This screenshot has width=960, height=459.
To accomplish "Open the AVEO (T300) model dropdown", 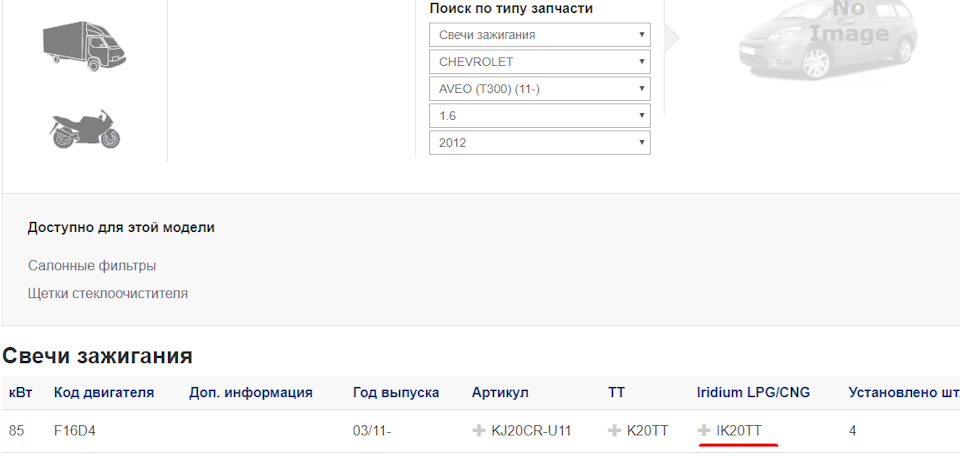I will tap(539, 89).
